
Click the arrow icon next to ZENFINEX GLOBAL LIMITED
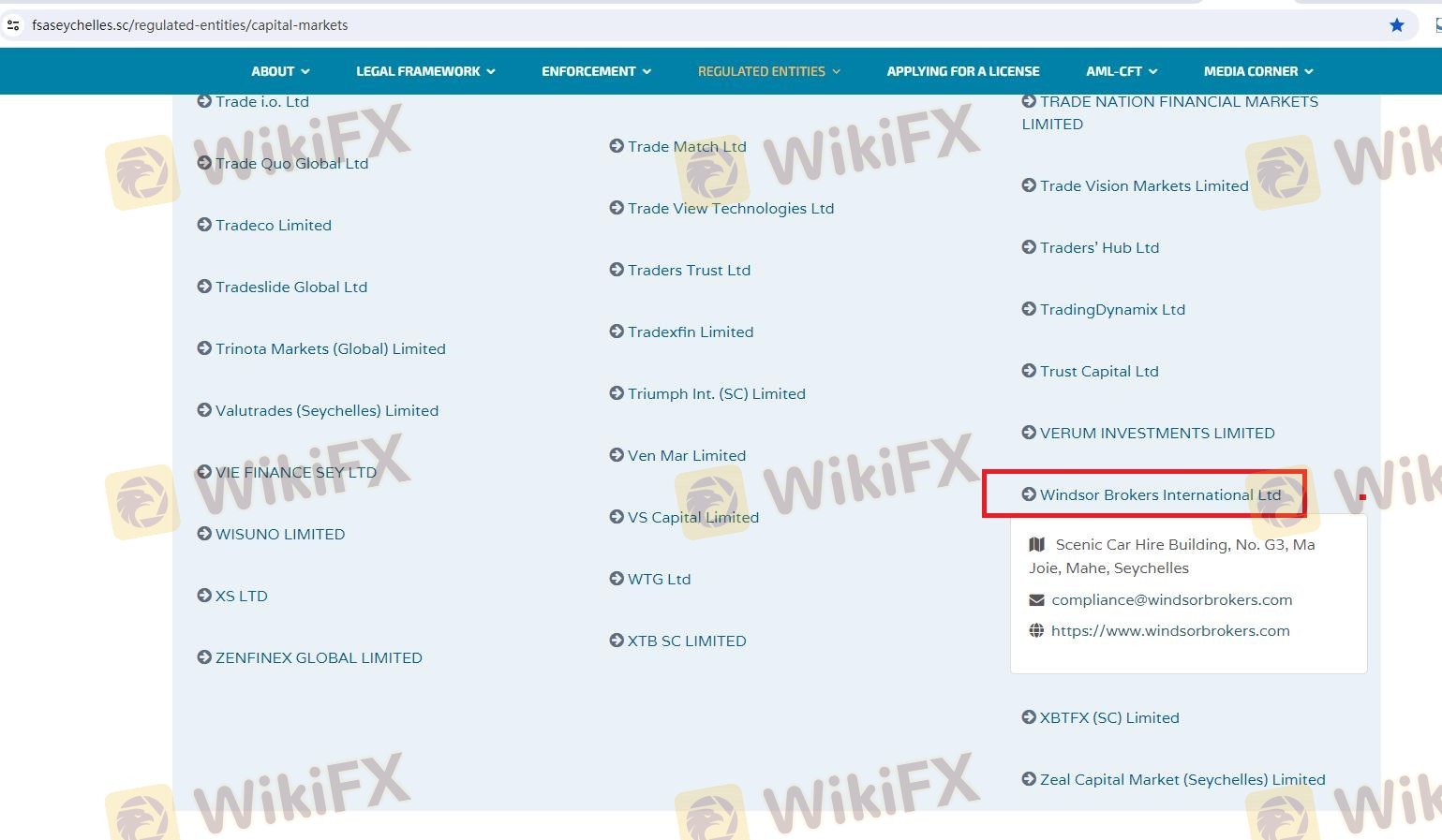point(204,657)
